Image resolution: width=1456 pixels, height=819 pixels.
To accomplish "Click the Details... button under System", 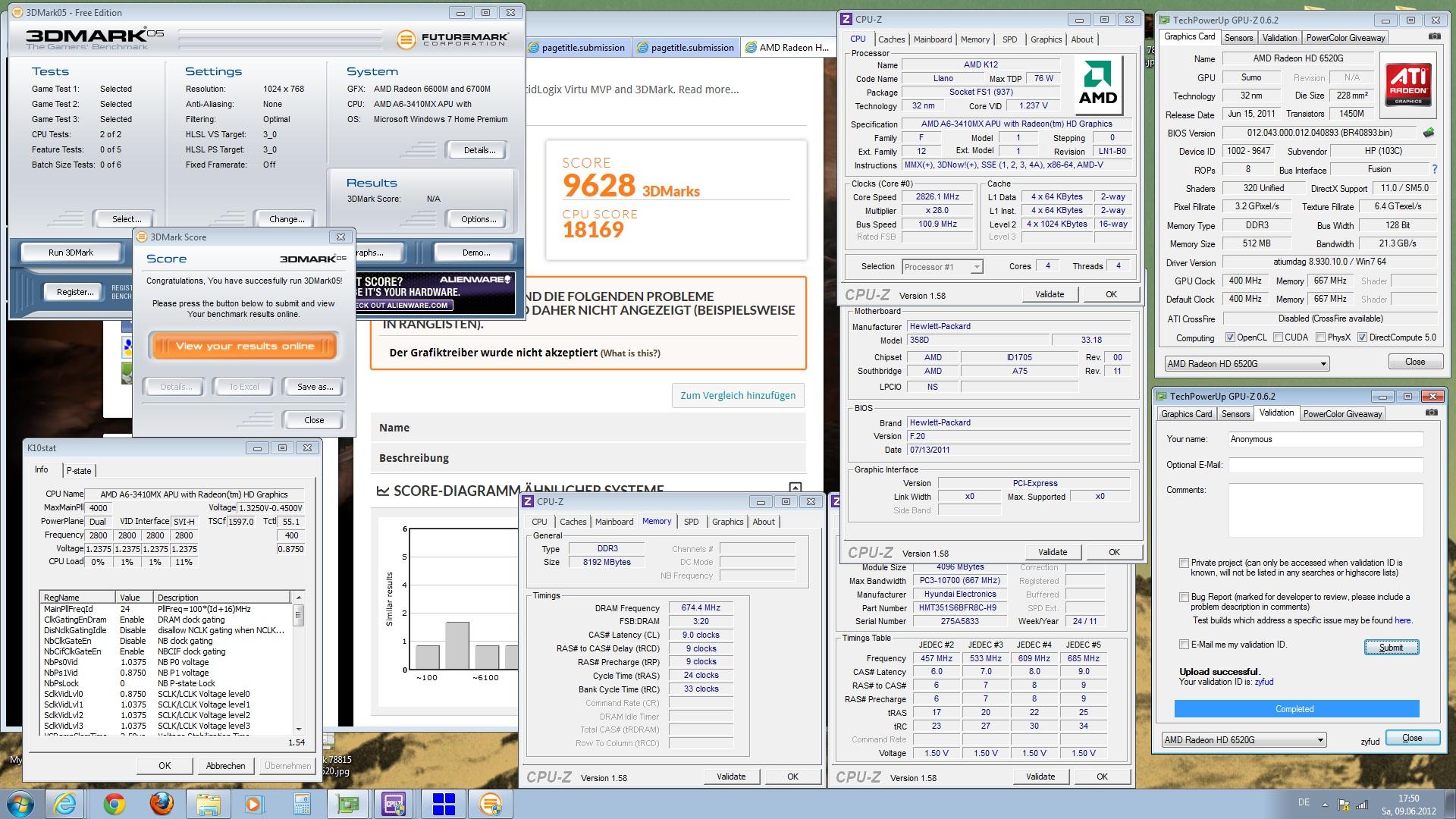I will pos(479,150).
